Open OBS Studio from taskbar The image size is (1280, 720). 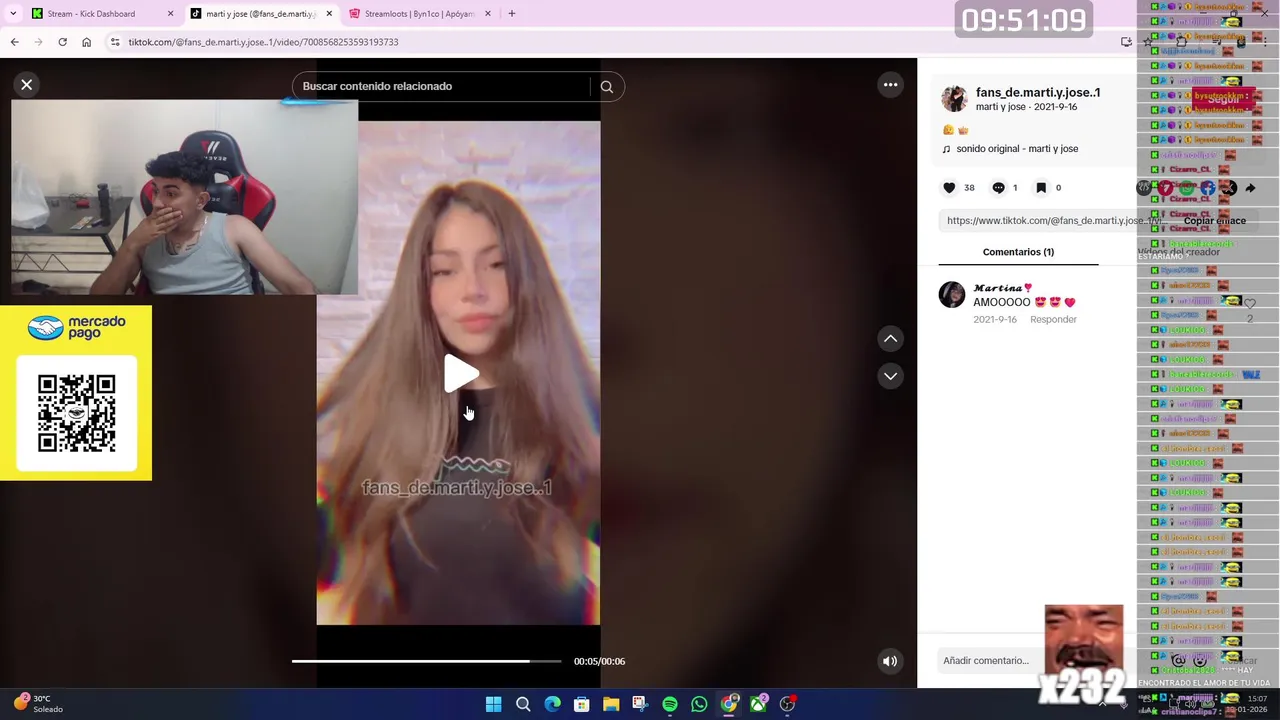[788, 705]
